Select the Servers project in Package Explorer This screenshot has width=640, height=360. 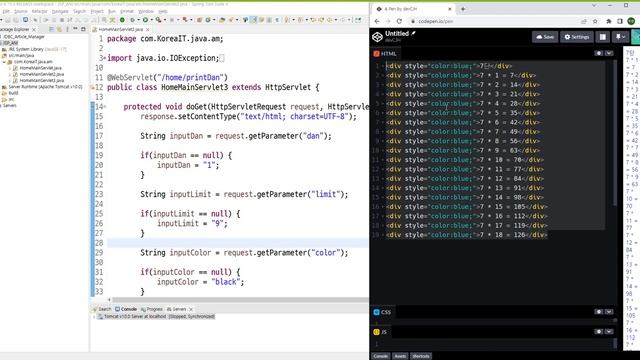coord(9,105)
